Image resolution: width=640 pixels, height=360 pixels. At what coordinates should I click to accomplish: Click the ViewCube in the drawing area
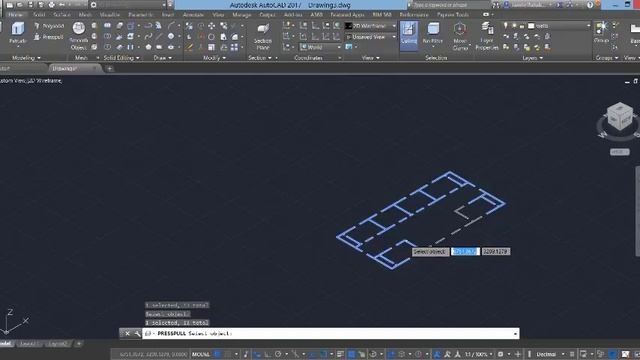click(x=620, y=116)
